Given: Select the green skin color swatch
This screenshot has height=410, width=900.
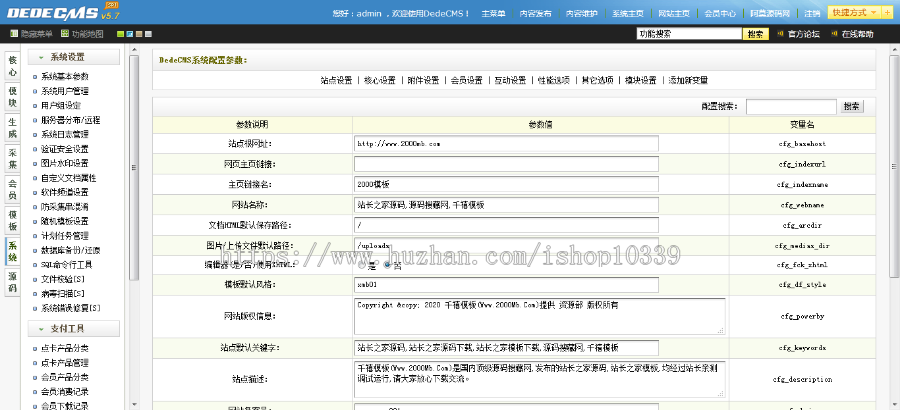Looking at the screenshot, I should [x=120, y=34].
